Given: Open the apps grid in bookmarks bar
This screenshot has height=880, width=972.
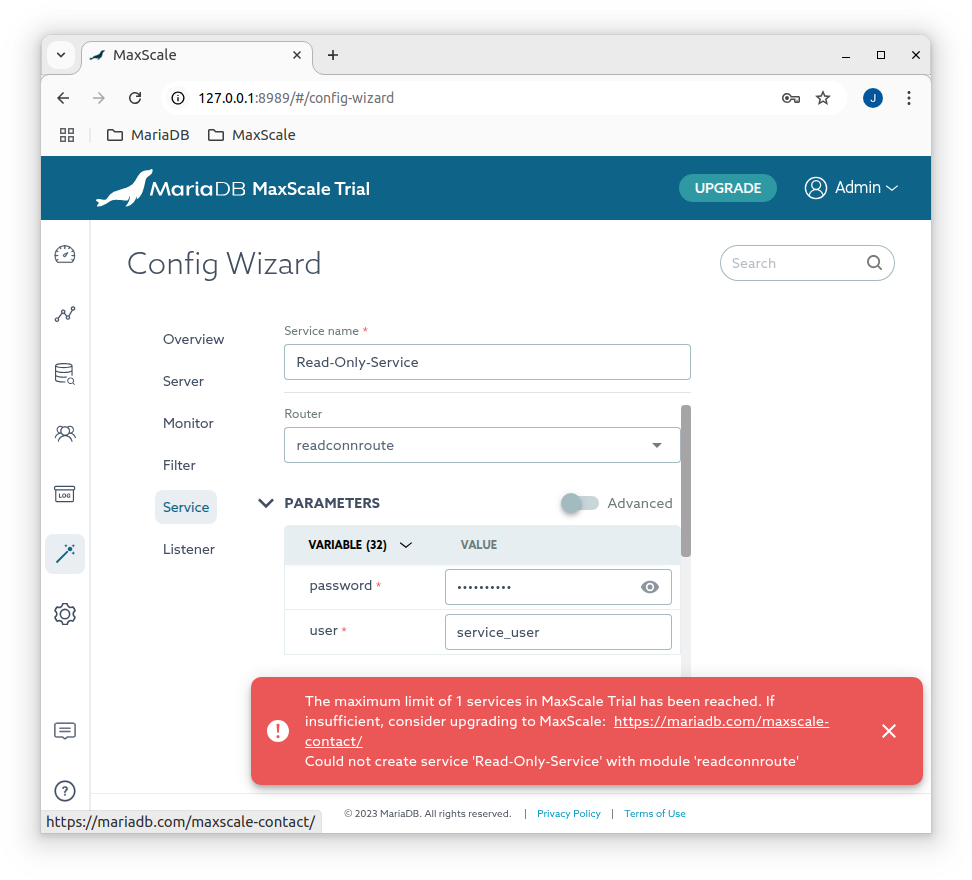Looking at the screenshot, I should pyautogui.click(x=67, y=135).
